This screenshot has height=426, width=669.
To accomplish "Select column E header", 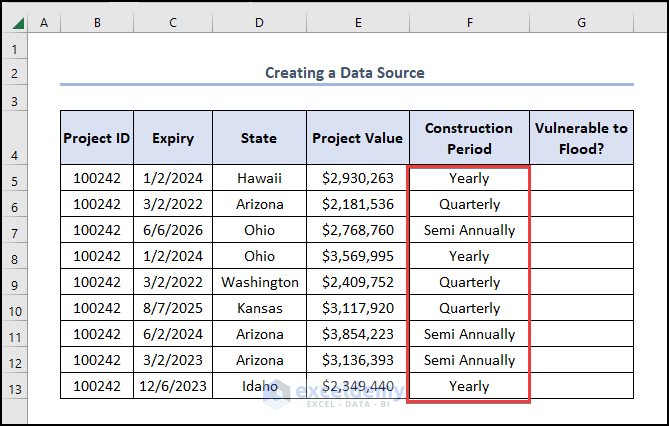I will [x=357, y=22].
